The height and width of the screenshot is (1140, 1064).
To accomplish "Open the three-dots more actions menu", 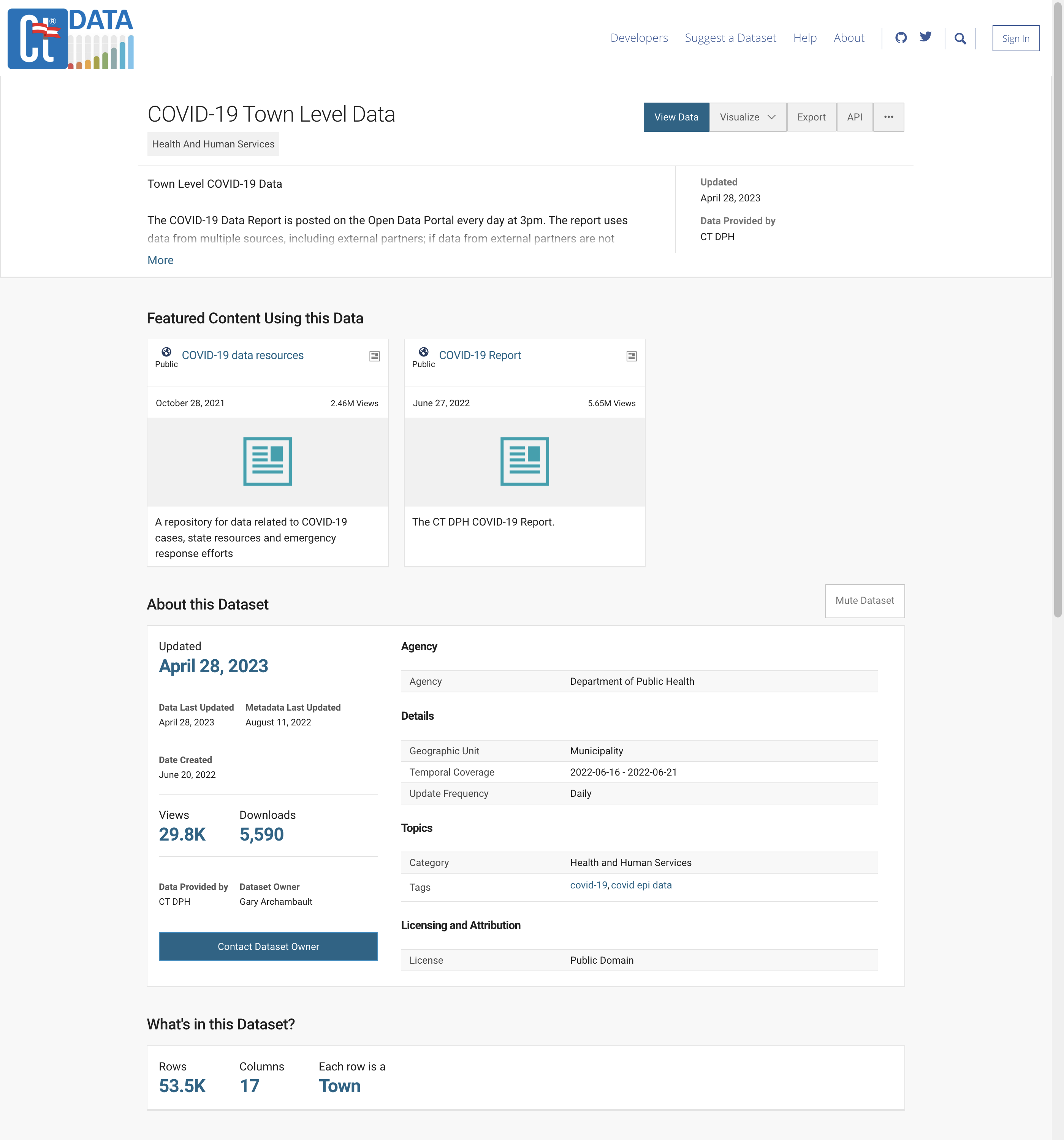I will click(x=888, y=117).
